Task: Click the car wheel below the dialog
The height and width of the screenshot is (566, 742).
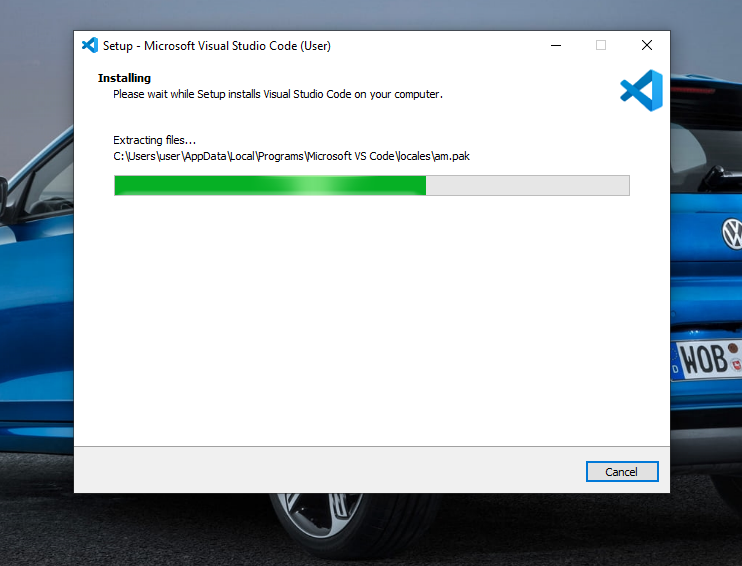Action: [x=310, y=520]
